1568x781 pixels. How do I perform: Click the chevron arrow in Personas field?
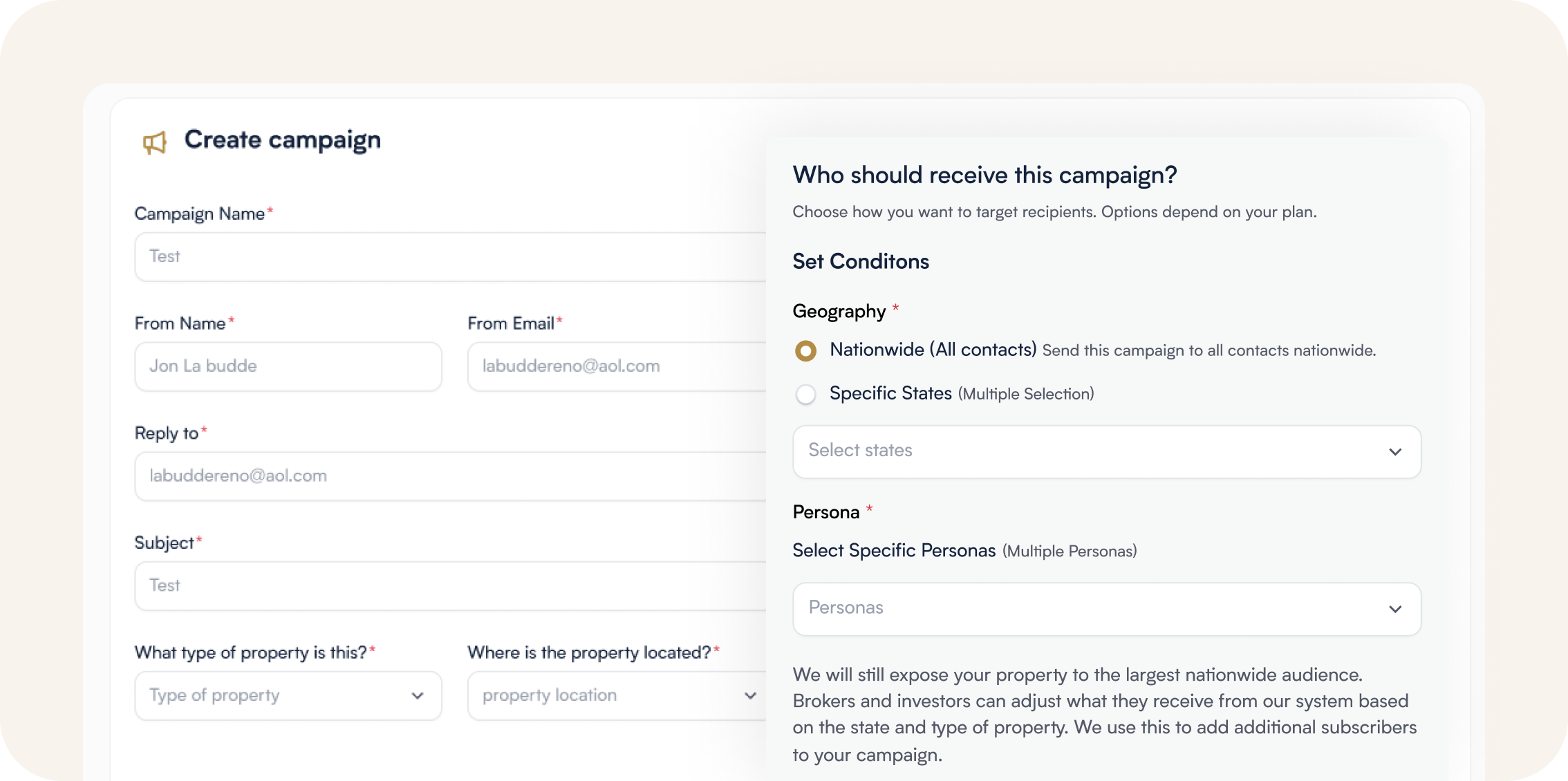point(1395,610)
